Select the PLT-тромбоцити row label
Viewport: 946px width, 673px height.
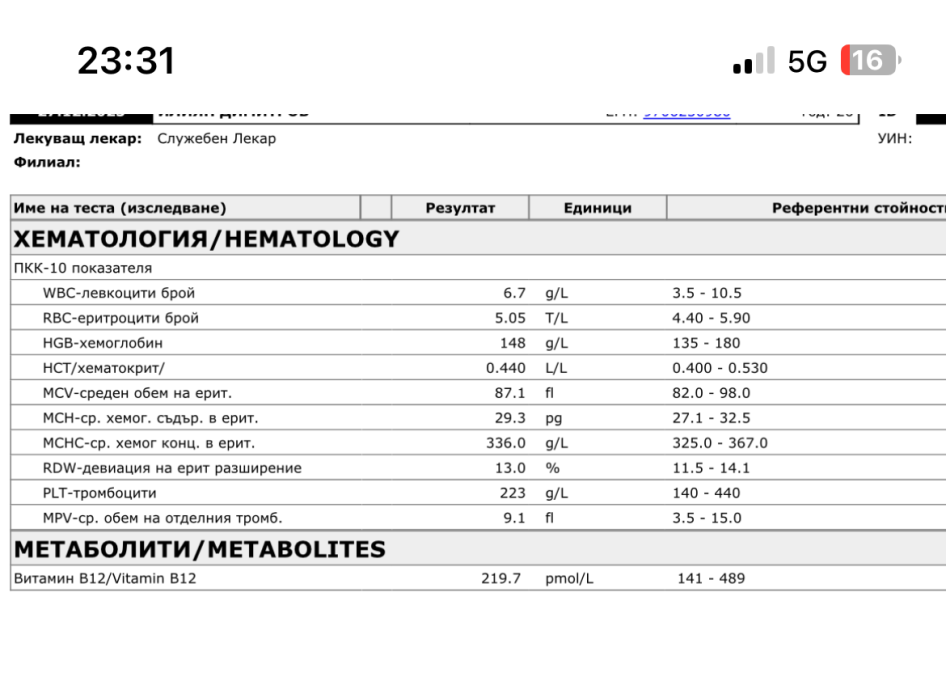(99, 493)
